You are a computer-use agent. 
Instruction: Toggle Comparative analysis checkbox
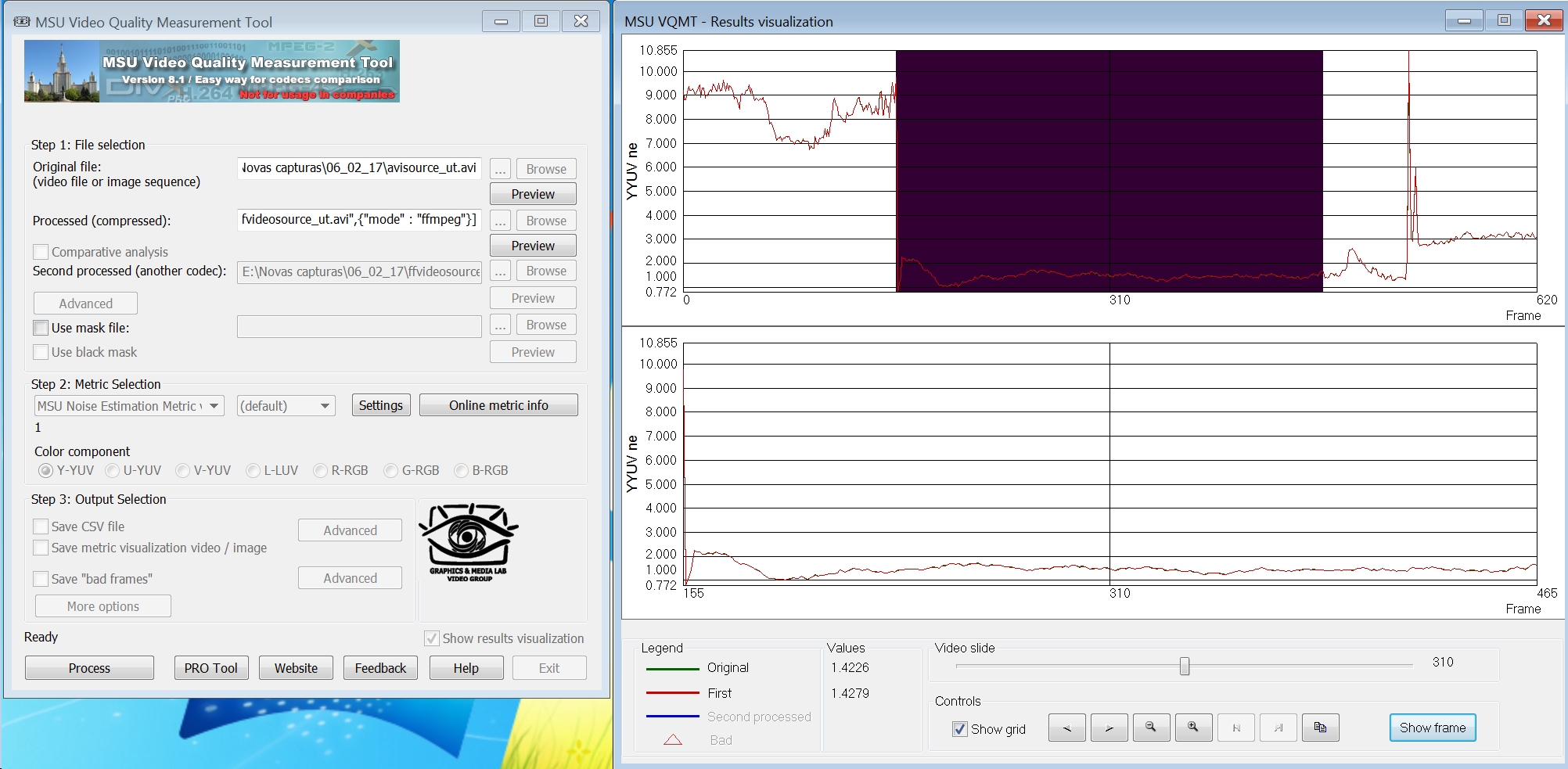pyautogui.click(x=41, y=252)
